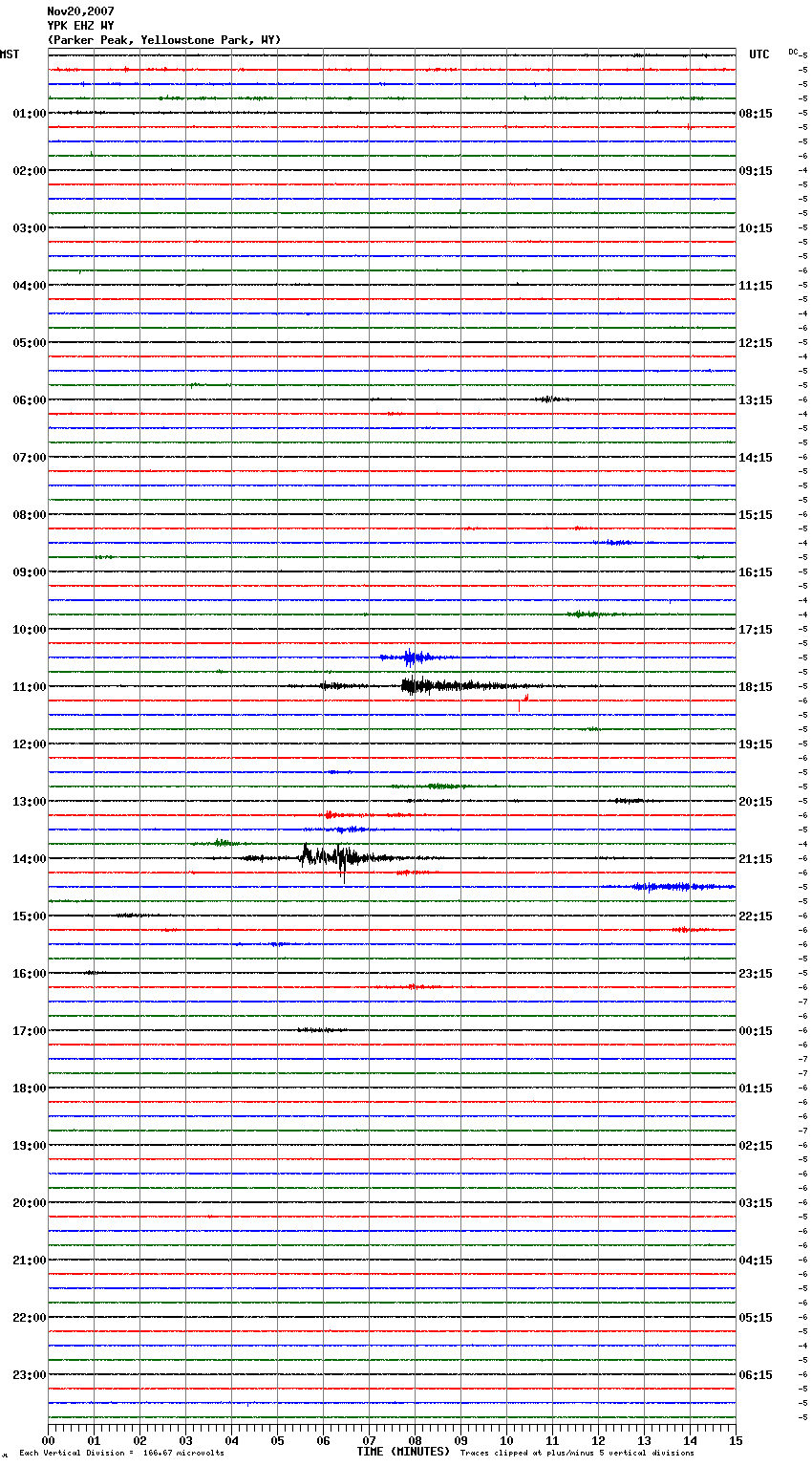
Task: Select the 03:00 MST time label
Action: click(29, 228)
